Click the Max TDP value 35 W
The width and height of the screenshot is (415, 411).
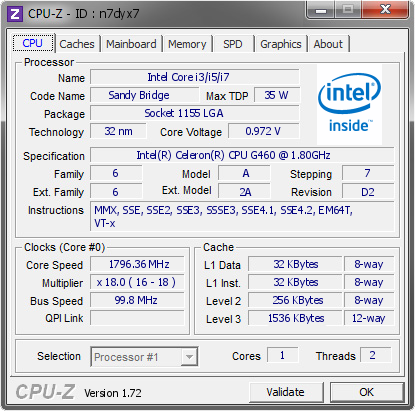point(277,95)
